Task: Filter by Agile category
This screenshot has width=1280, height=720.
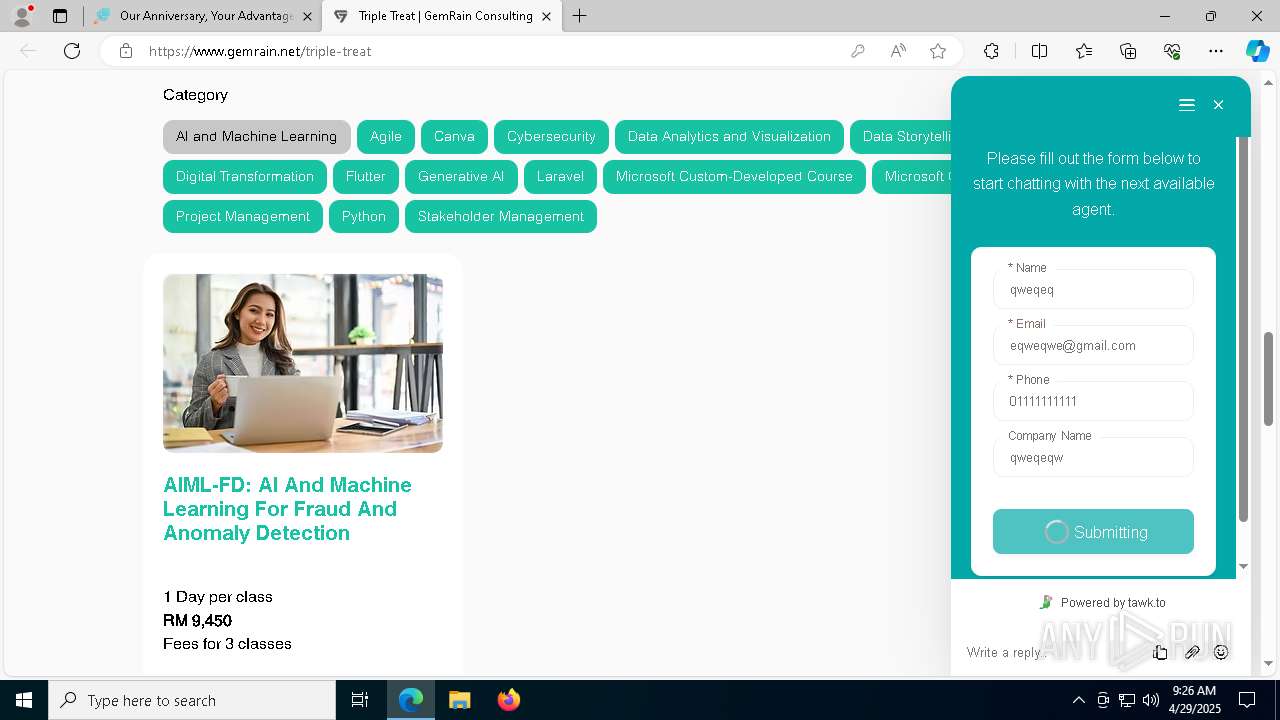Action: (386, 137)
